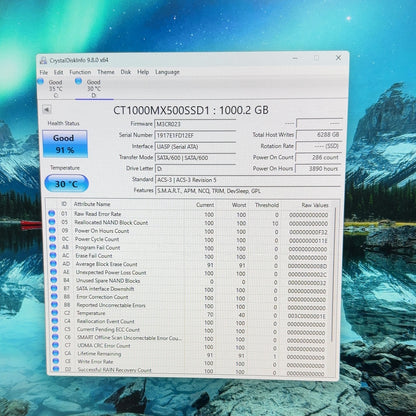
Task: Open the Disk menu
Action: tap(126, 72)
